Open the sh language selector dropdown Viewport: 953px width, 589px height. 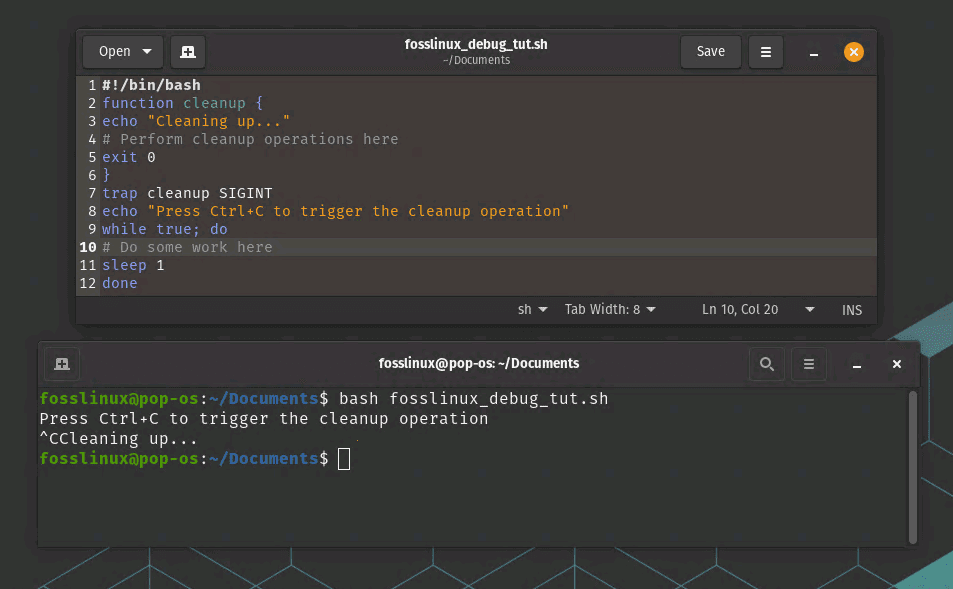pos(533,310)
